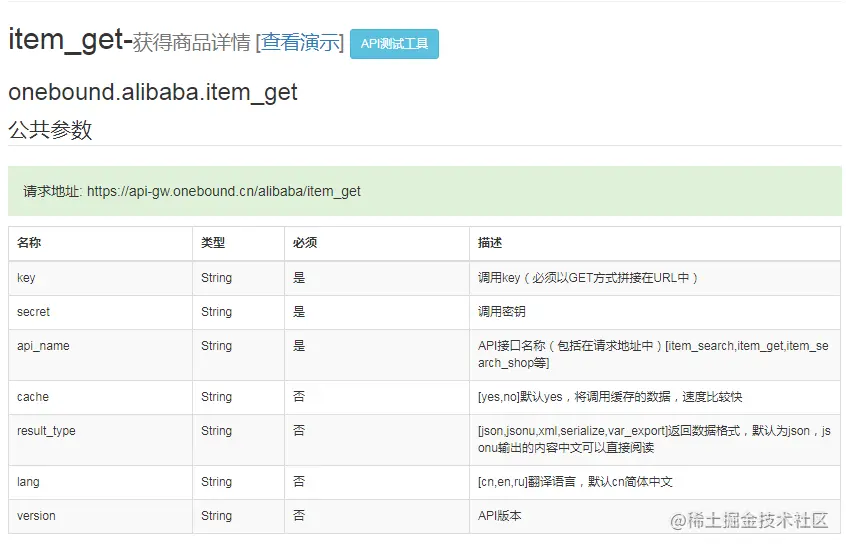The image size is (846, 548).
Task: Select the String type in result_type row
Action: 216,431
